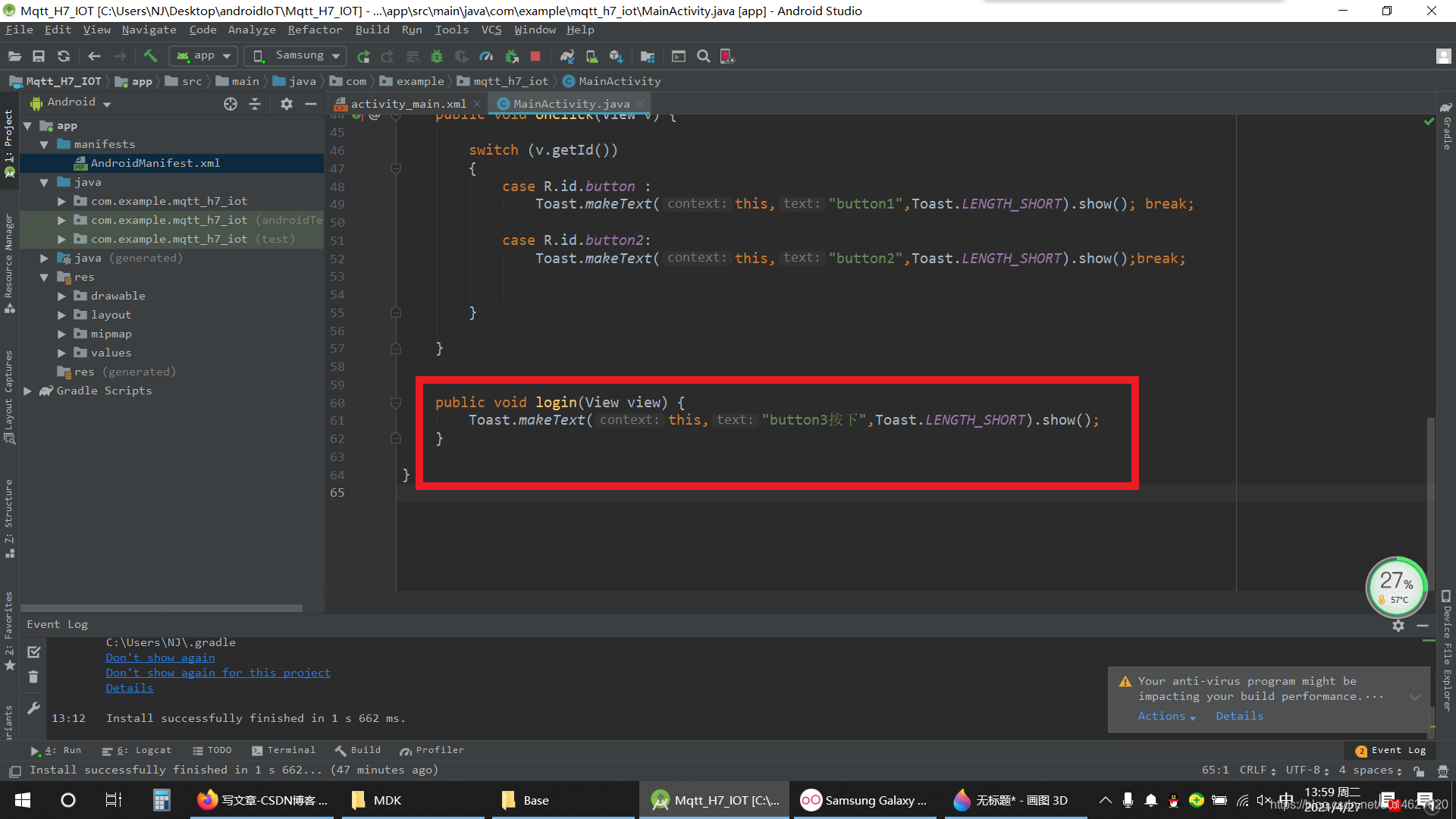Collapse the java folder in Project tree
1456x819 pixels.
pos(43,182)
